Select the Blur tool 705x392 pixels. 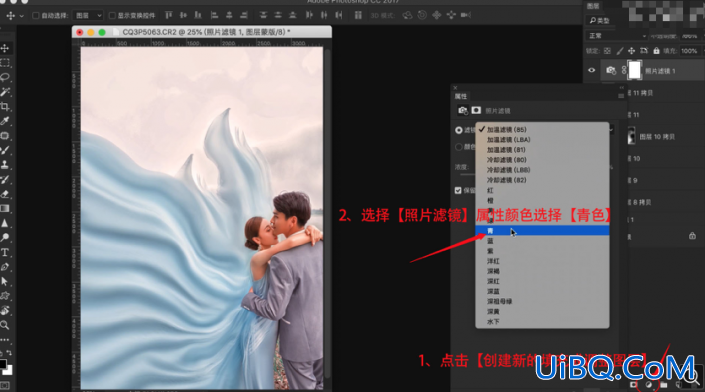coord(5,223)
